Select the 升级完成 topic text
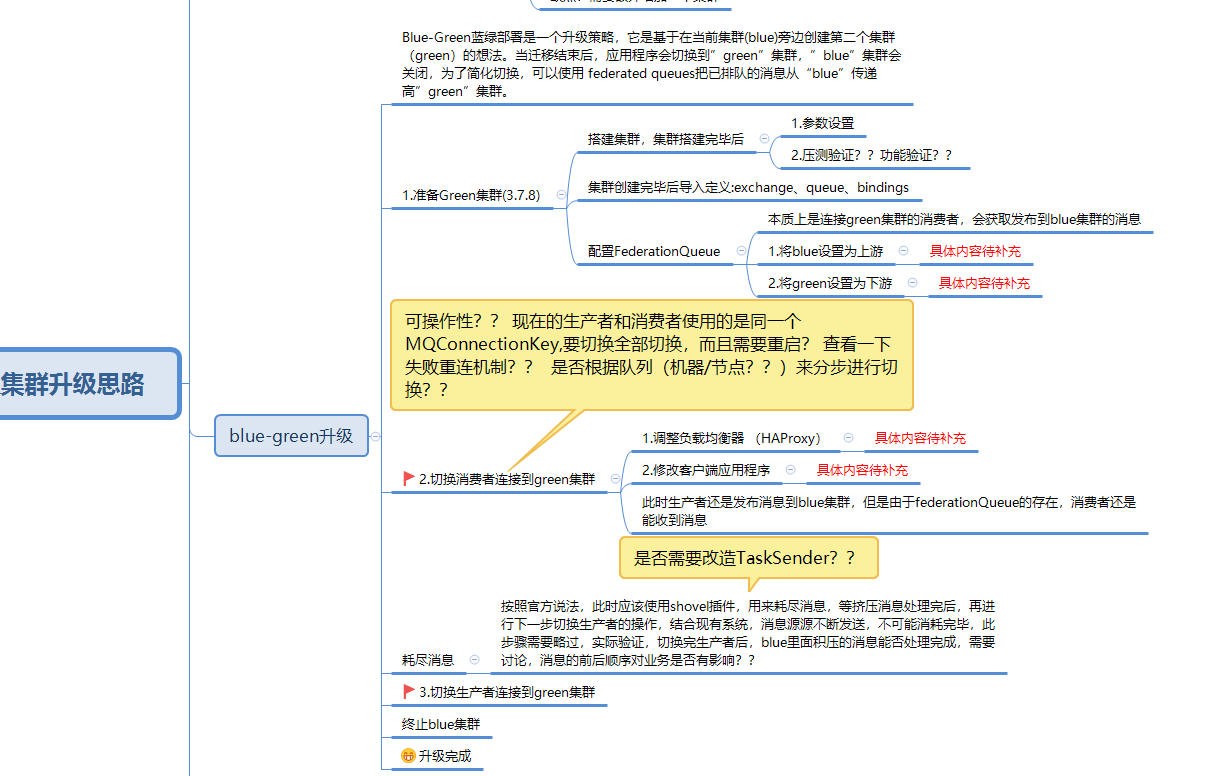Viewport: 1218px width, 776px height. point(445,755)
